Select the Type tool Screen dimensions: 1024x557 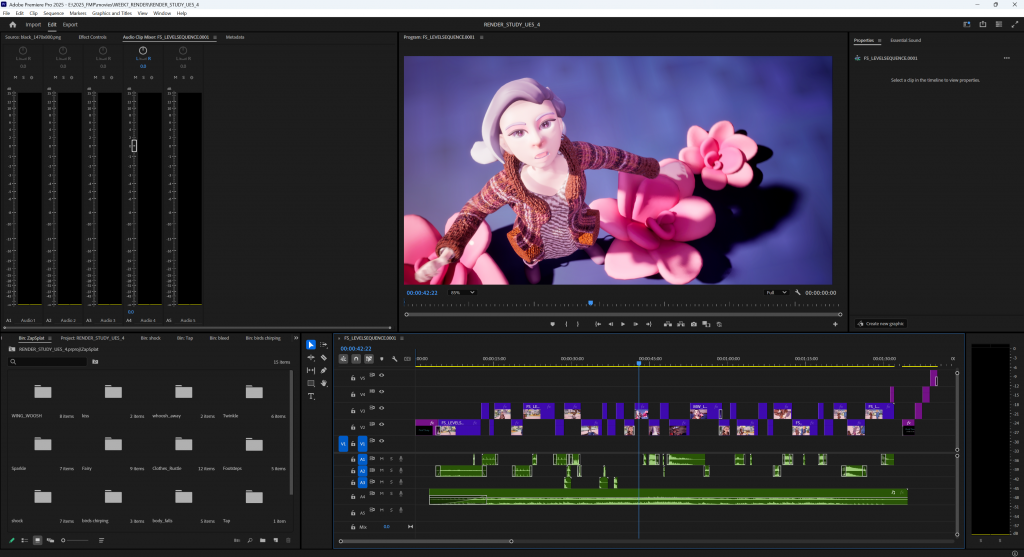pyautogui.click(x=311, y=396)
